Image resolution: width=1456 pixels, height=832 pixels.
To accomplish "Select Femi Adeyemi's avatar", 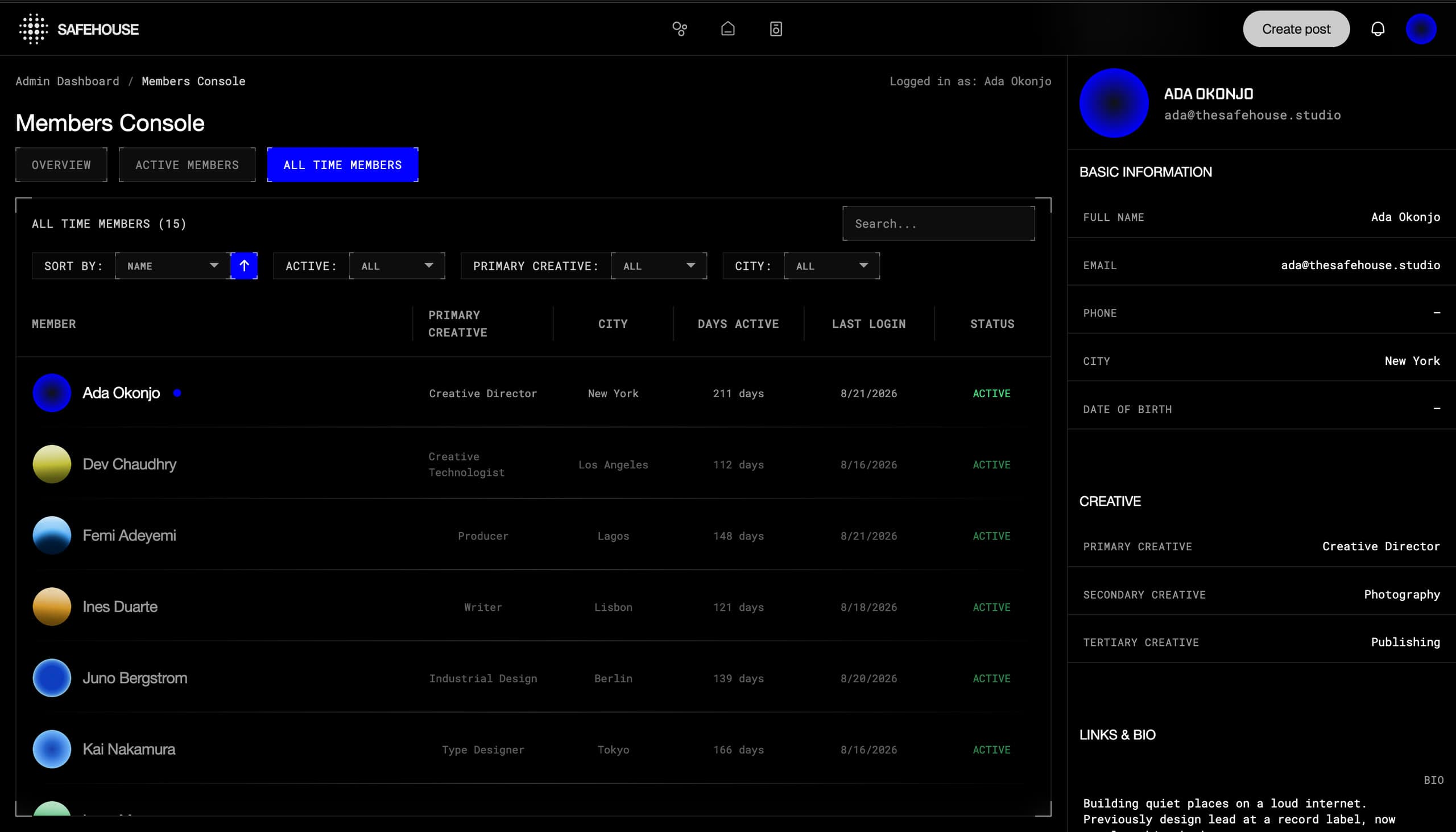I will [x=52, y=536].
